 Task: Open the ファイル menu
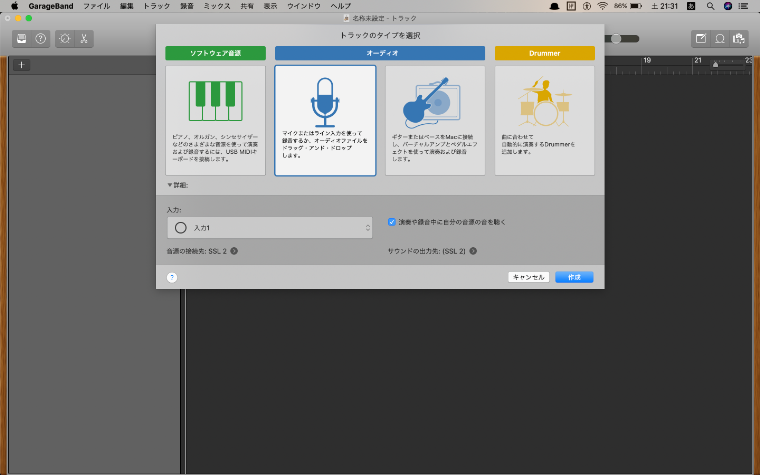coord(97,6)
